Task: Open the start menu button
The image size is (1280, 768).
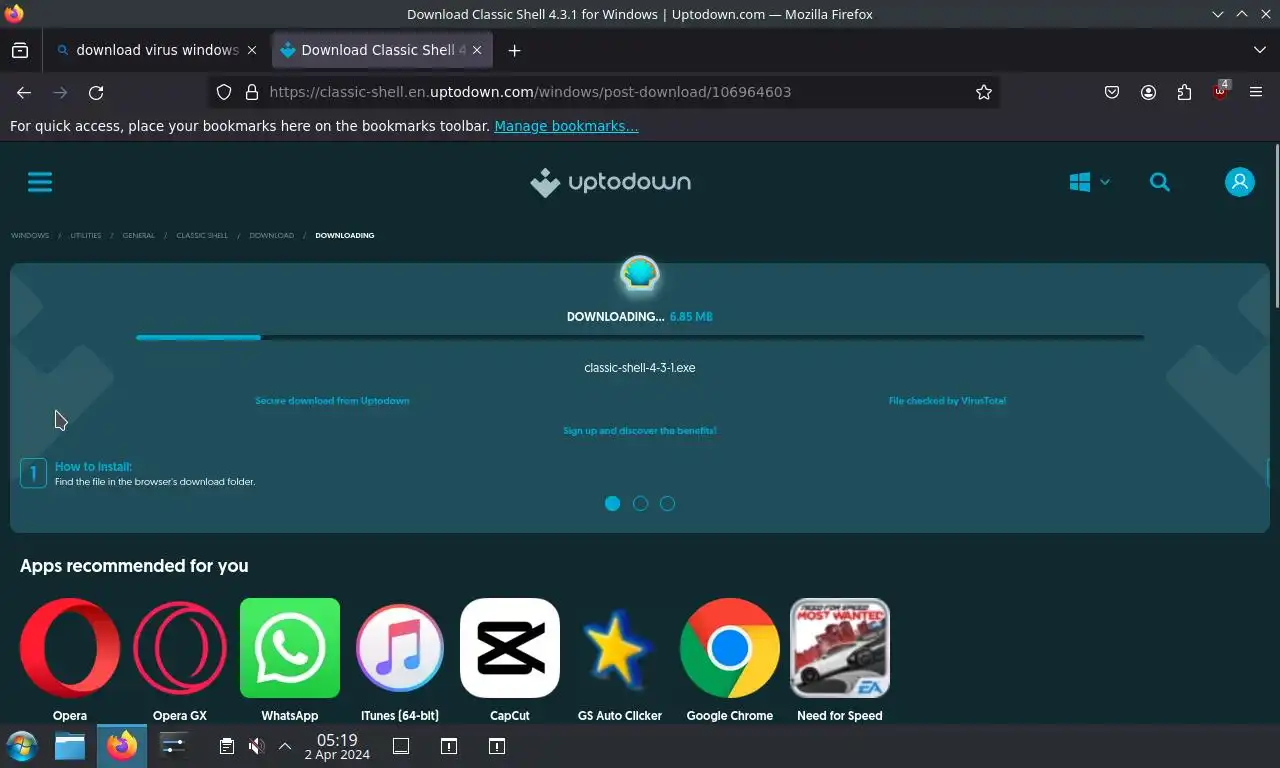Action: point(22,746)
